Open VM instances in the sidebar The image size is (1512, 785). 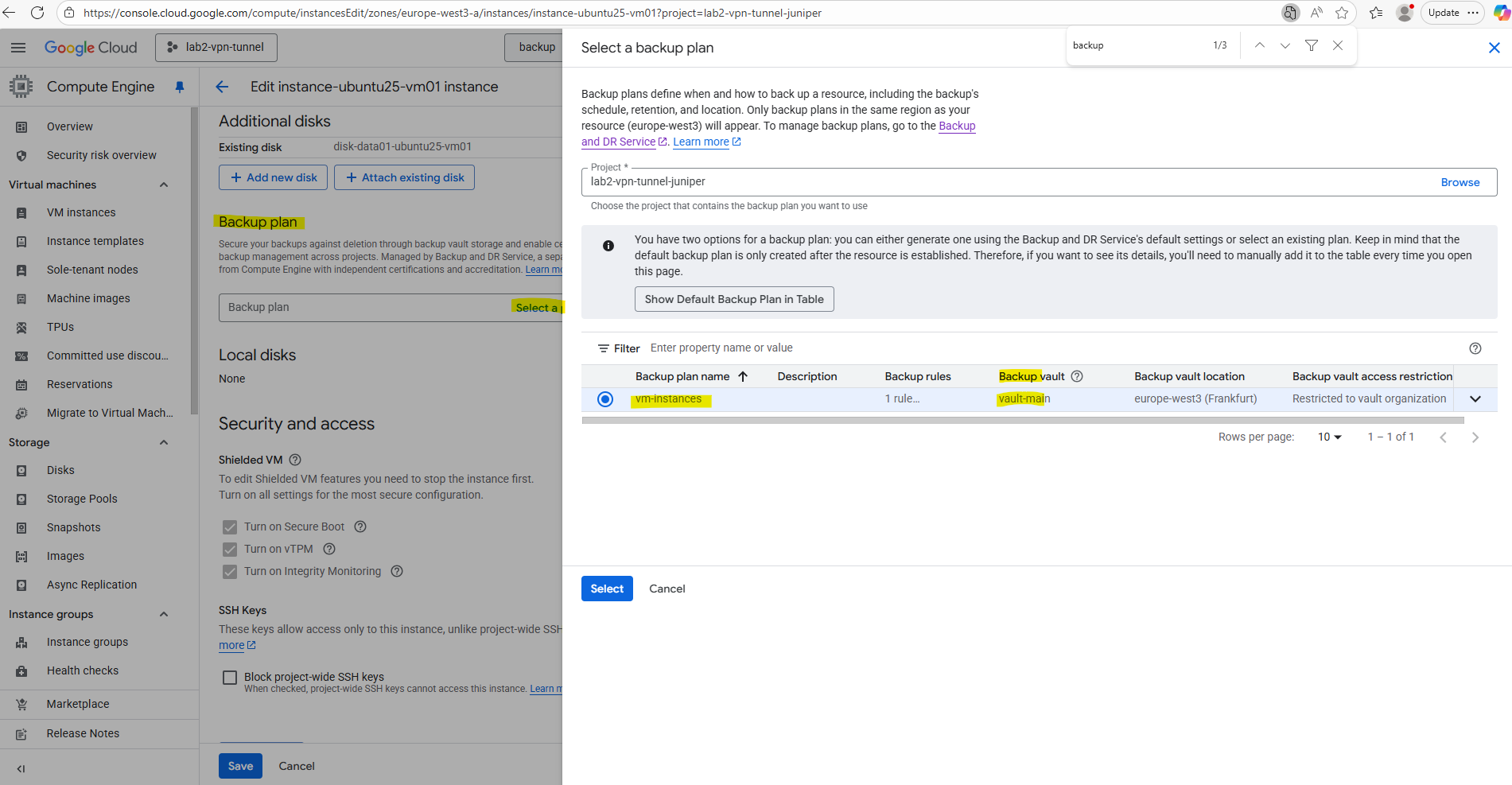click(x=81, y=212)
